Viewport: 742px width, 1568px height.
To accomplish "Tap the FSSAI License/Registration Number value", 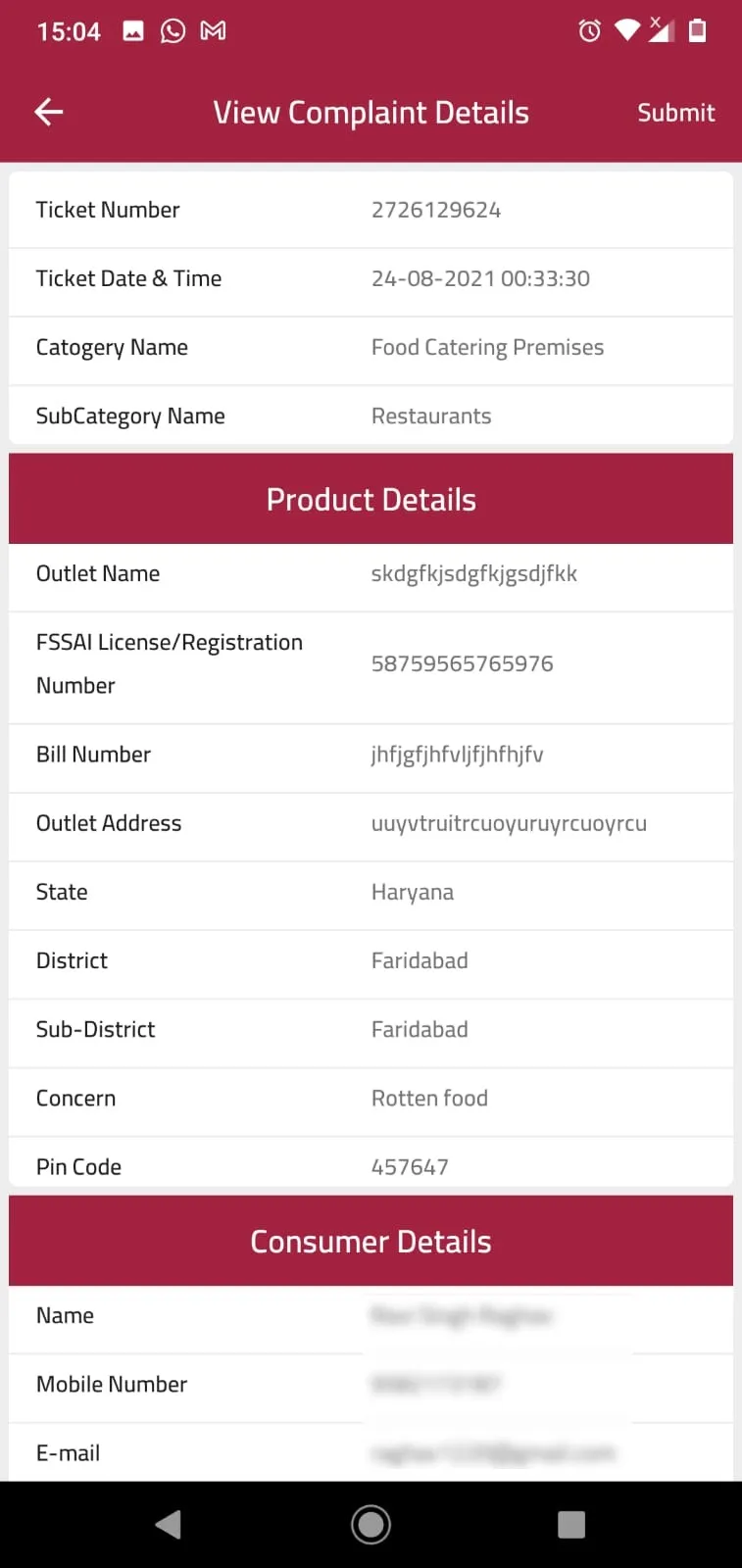I will (x=462, y=663).
